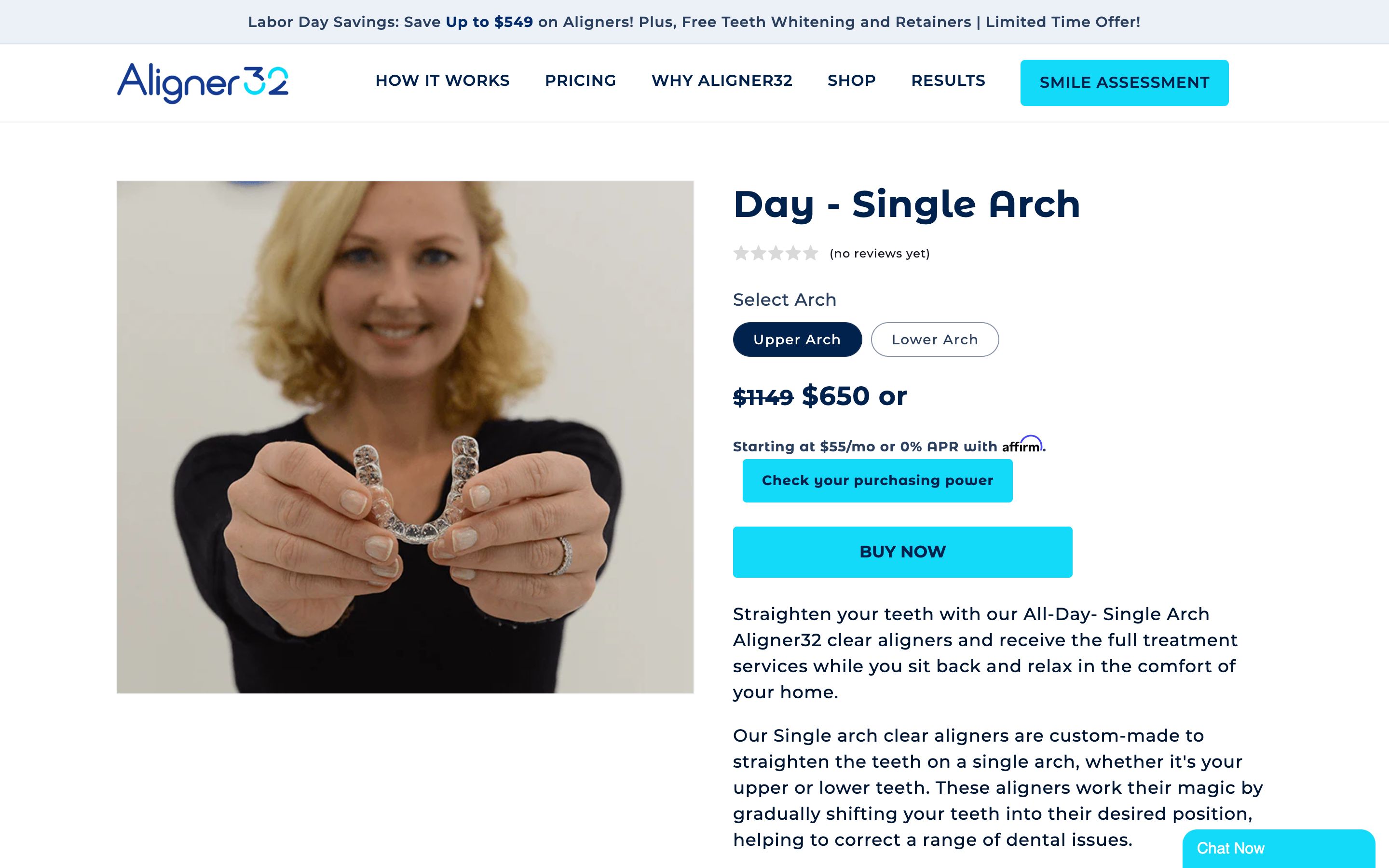Click the Aligner32 logo
Screen dimensions: 1389x868
[203, 82]
